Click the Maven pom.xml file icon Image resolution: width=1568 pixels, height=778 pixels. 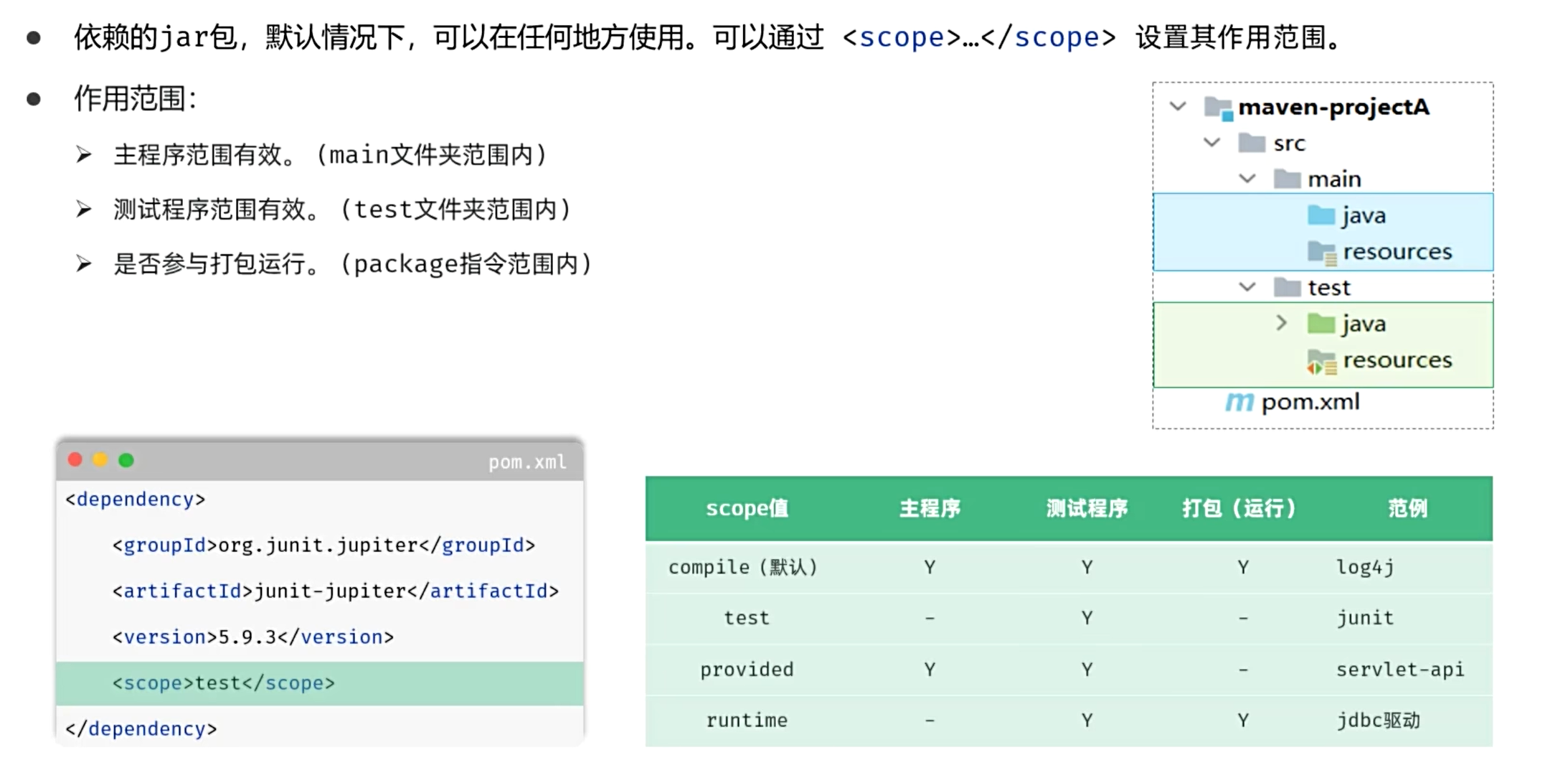click(1239, 402)
